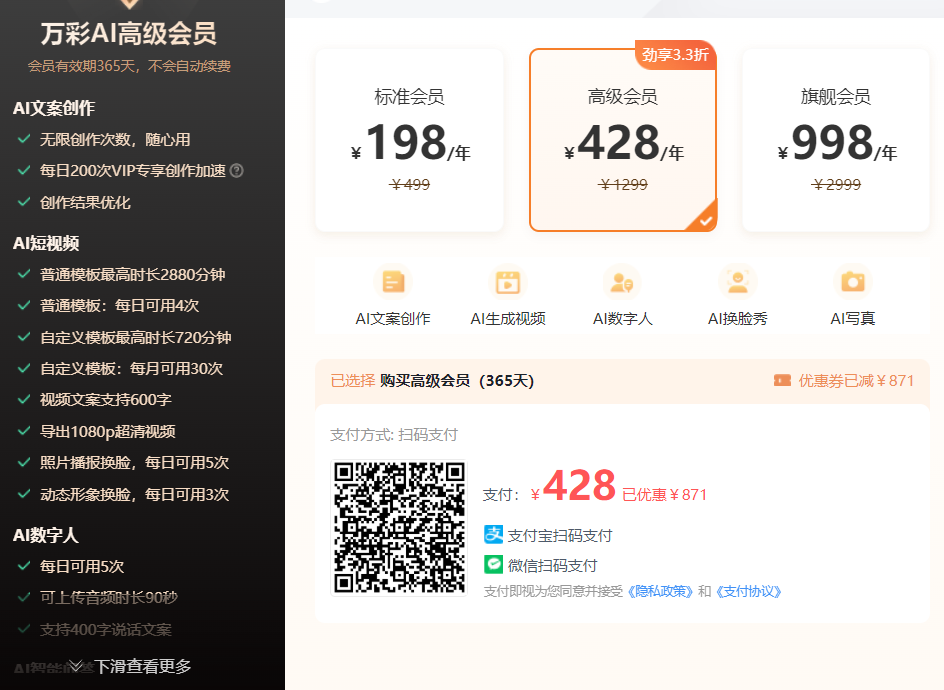Click the AI生成视频 label

pos(508,319)
